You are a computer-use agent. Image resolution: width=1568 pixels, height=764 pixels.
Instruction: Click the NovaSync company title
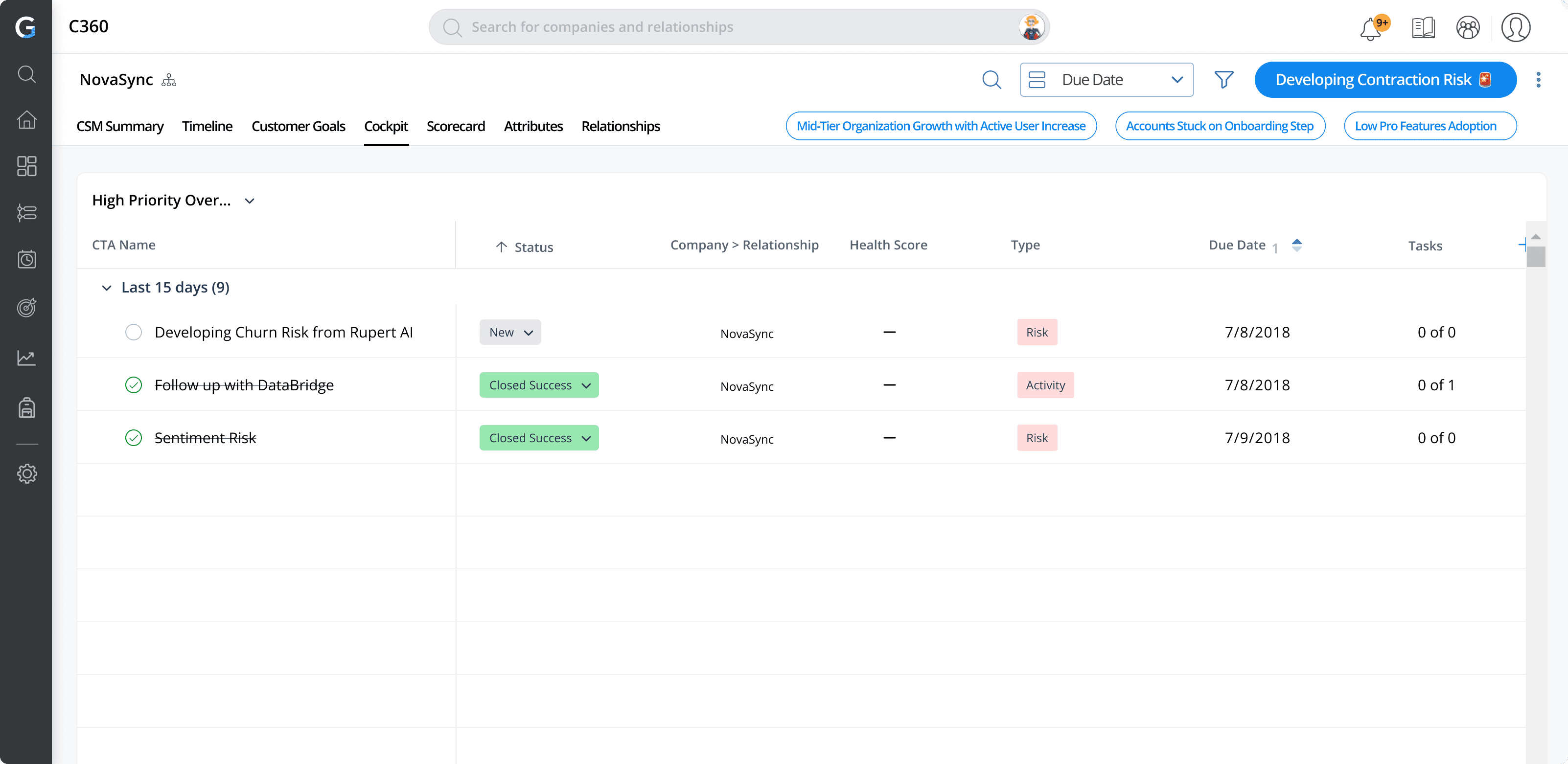[x=116, y=80]
